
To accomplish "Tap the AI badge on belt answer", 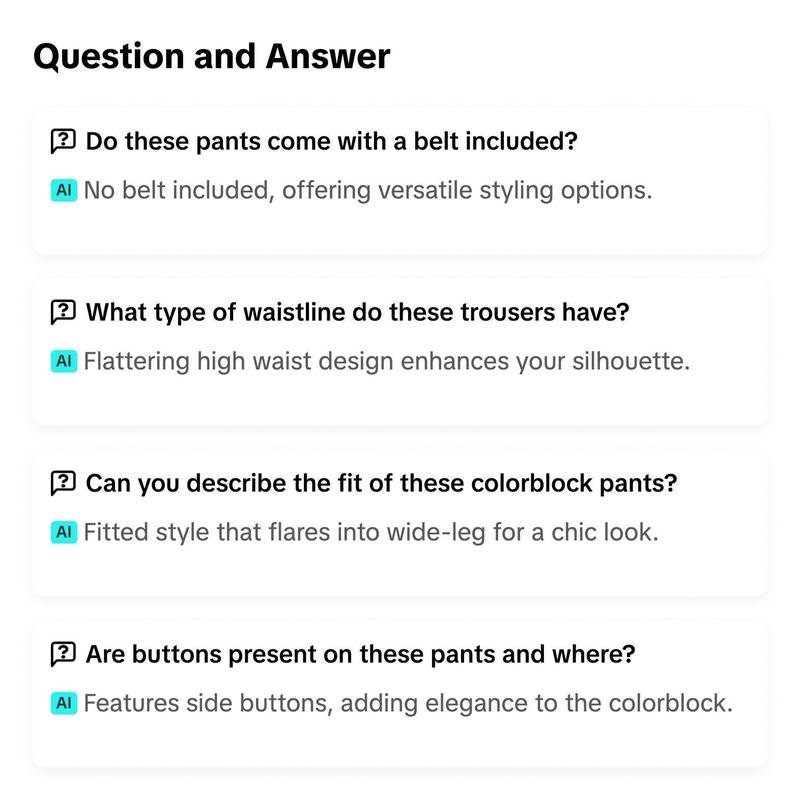I will coord(64,190).
